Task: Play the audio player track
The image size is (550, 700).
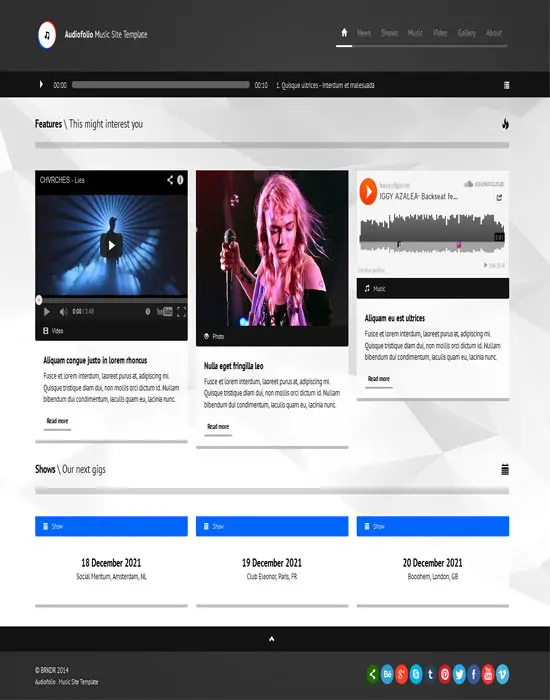Action: [x=41, y=84]
